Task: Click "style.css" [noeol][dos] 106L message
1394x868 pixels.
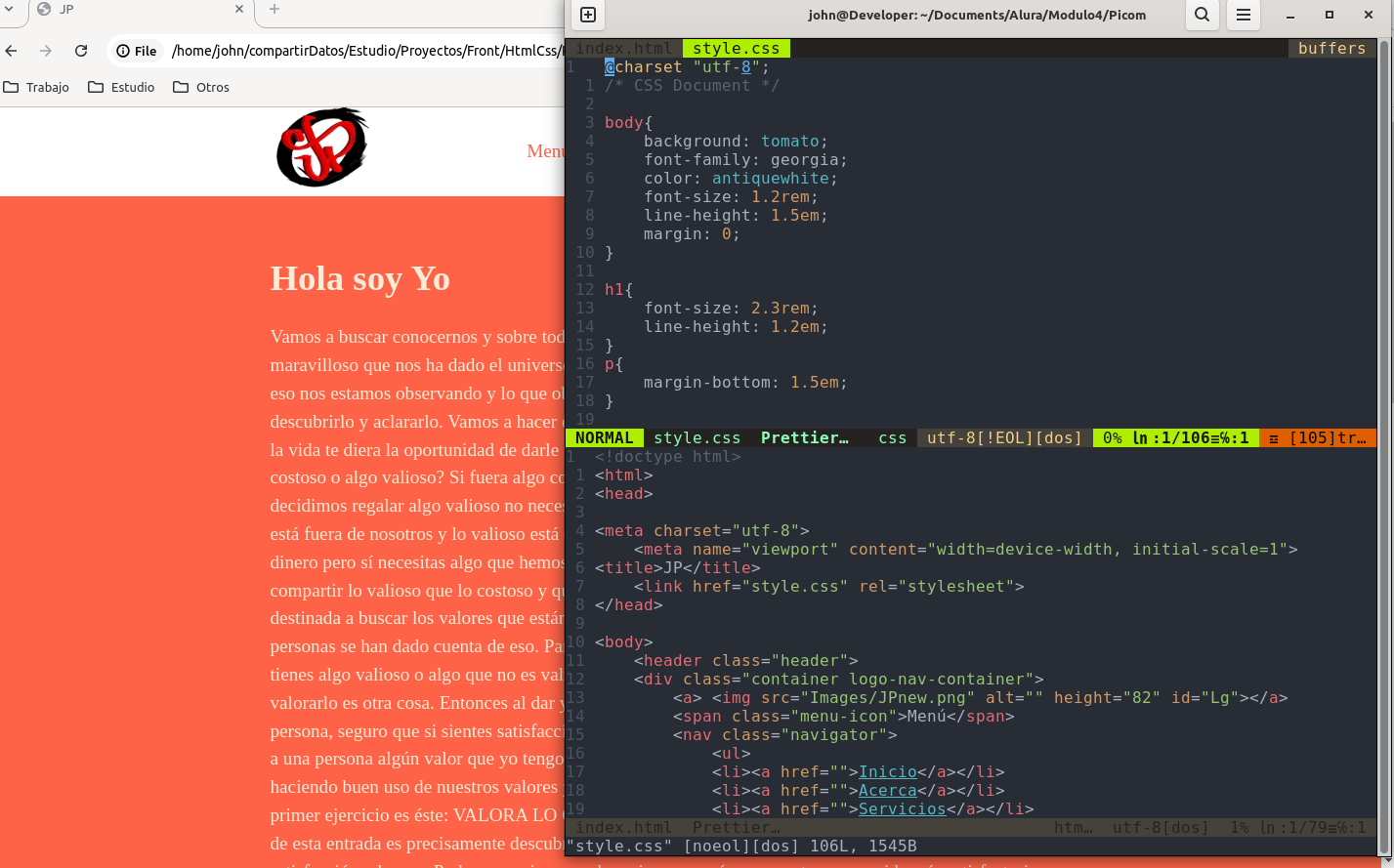Action: 741,847
